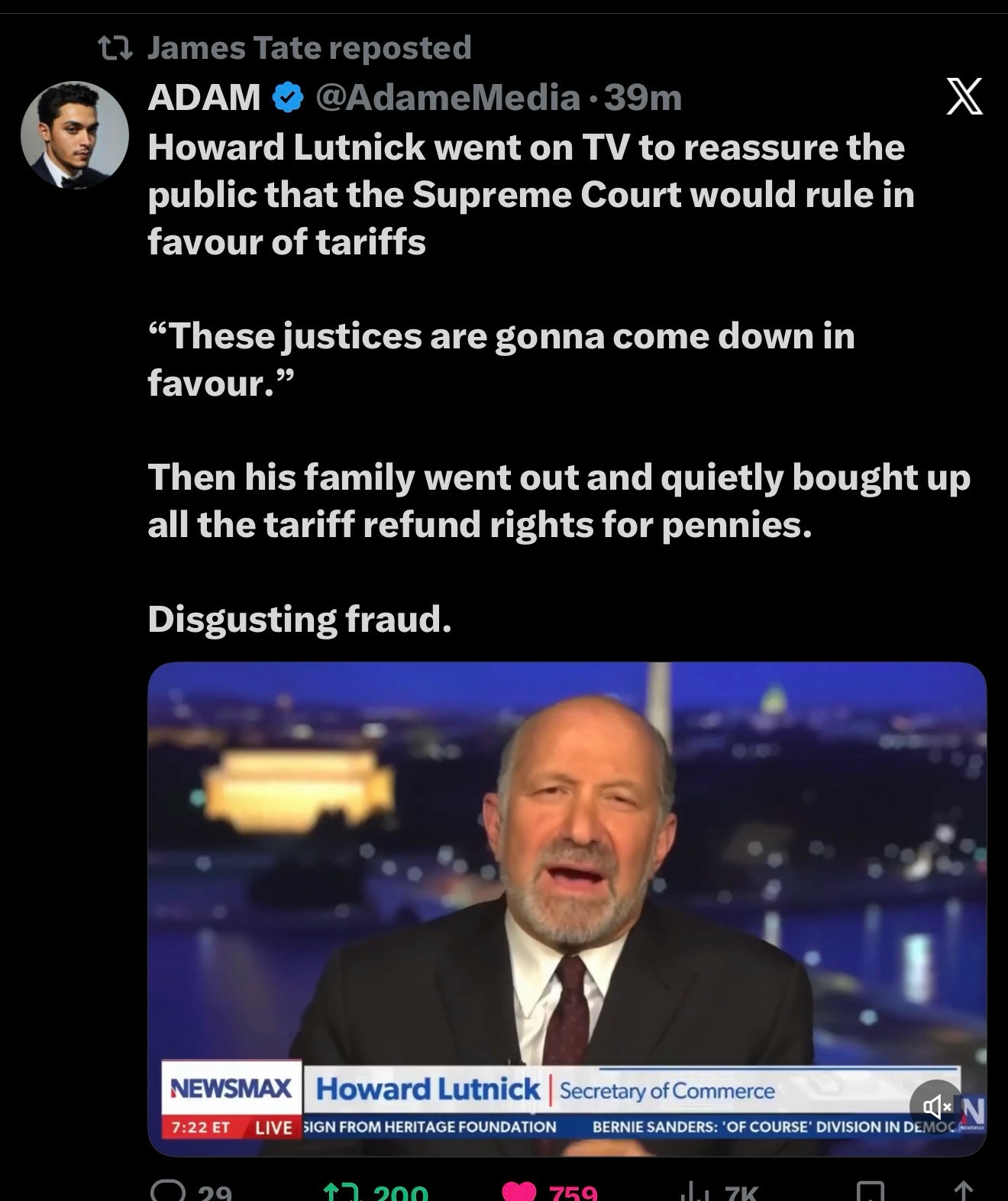Image resolution: width=1008 pixels, height=1201 pixels.
Task: Click the tweet text about tariff refund rights
Action: (559, 500)
